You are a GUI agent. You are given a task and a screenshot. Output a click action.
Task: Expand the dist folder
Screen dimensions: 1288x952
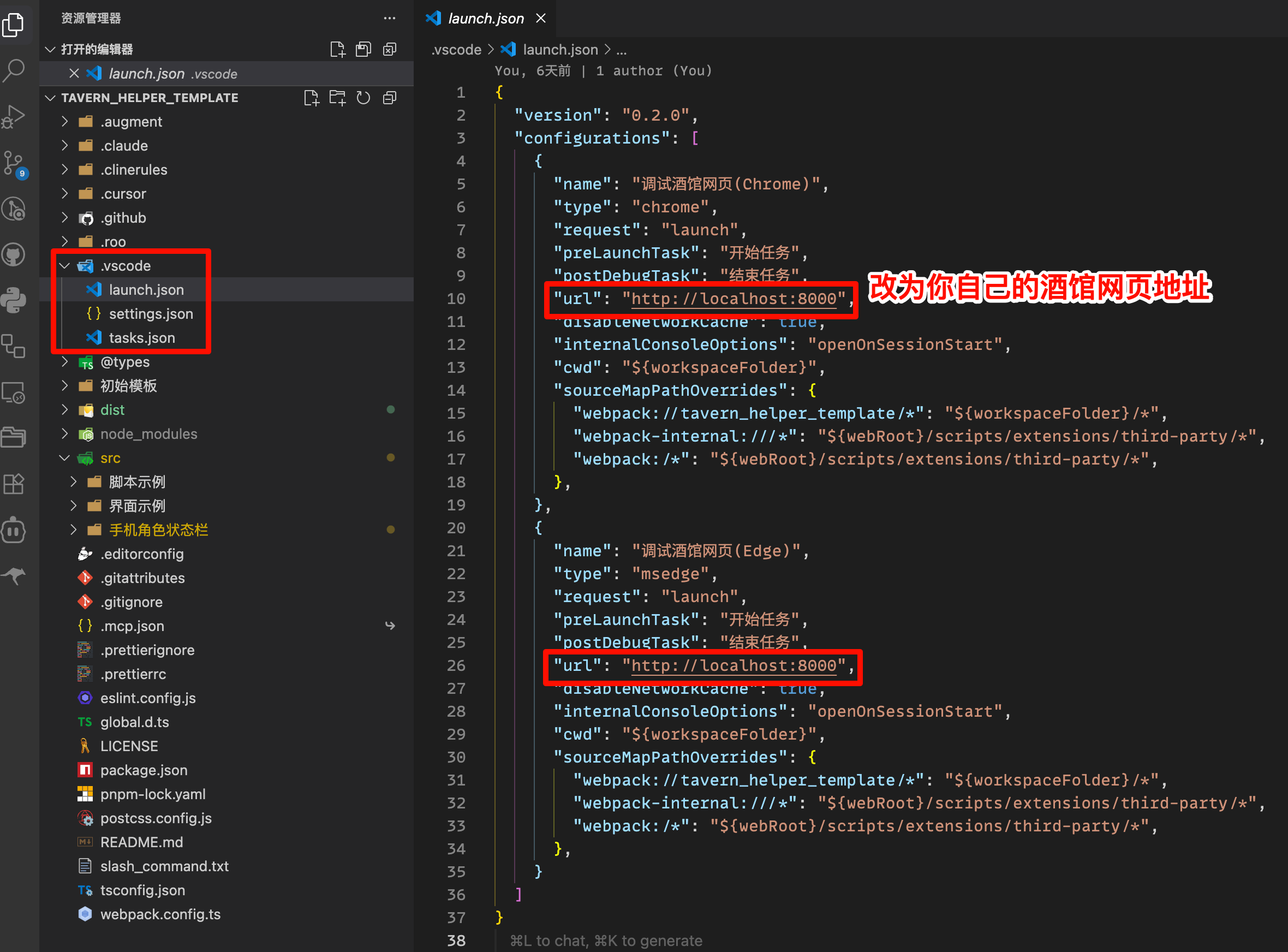click(226, 410)
